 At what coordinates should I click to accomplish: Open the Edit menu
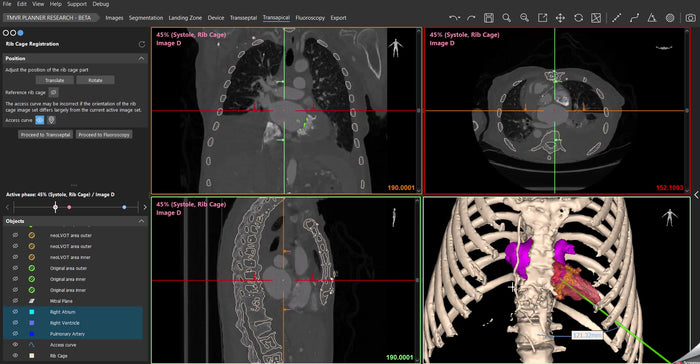pos(22,4)
